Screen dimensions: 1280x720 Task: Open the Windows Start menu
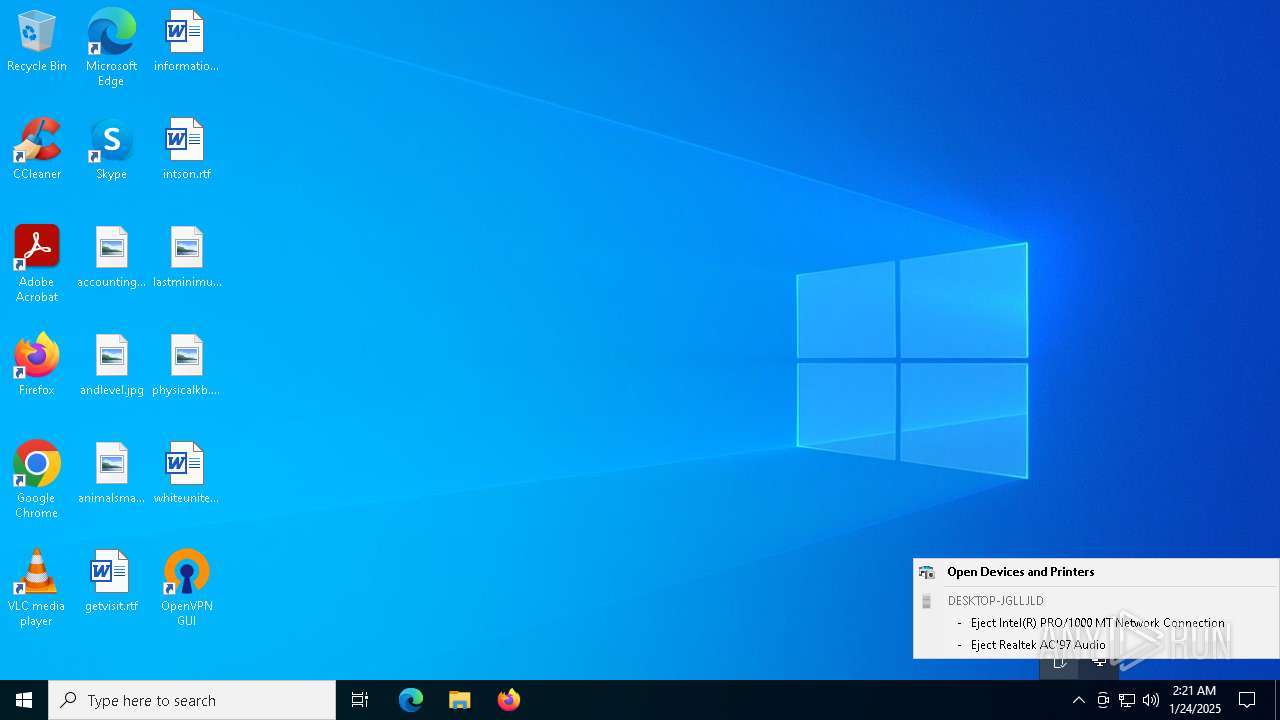tap(24, 700)
